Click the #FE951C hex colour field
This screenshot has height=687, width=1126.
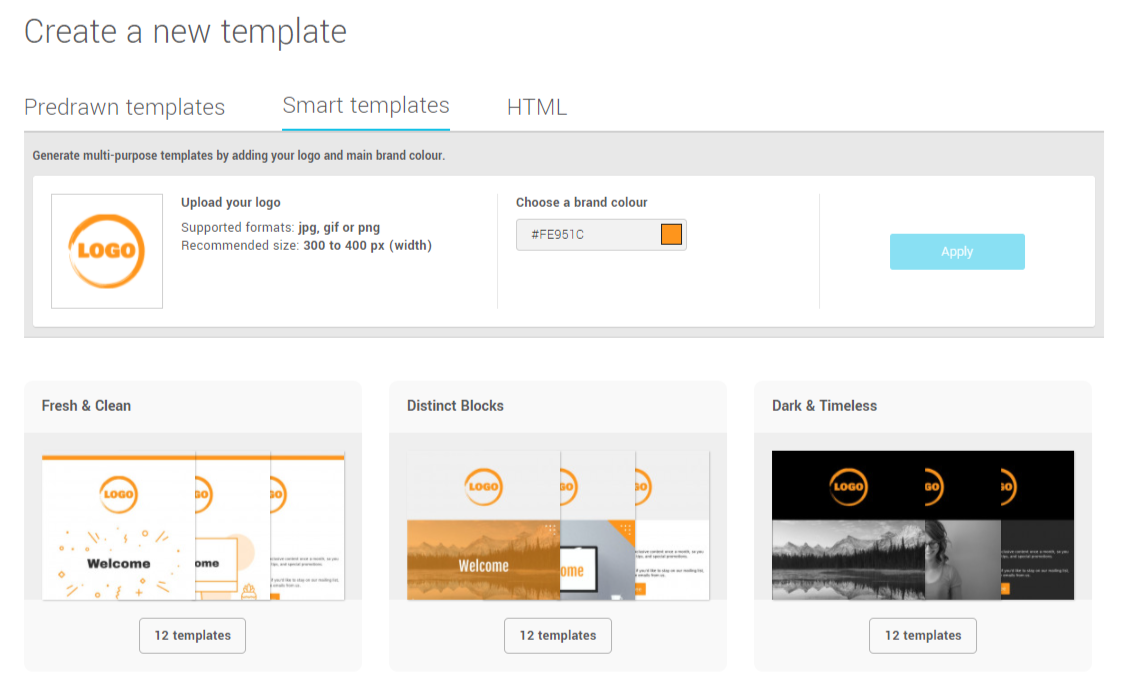pos(586,235)
